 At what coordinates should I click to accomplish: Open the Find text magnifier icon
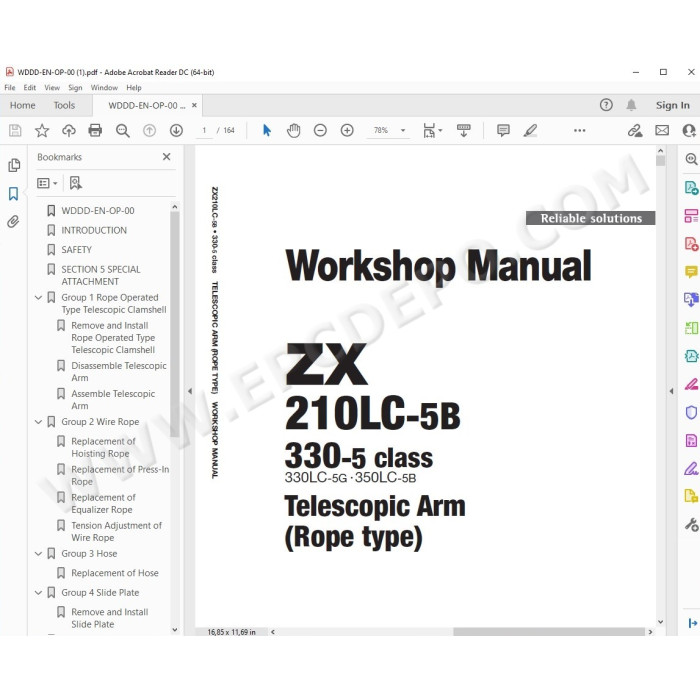tap(122, 130)
